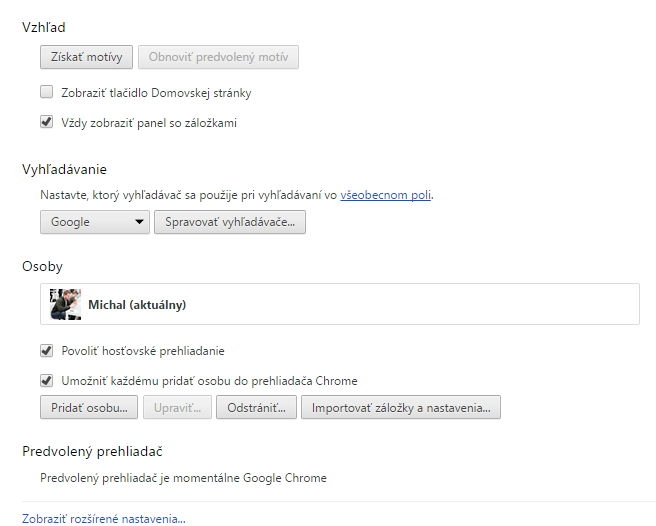Untick Vždy zobraziť panel so záložkami checkbox
Screen dimensions: 656x526
click(46, 123)
